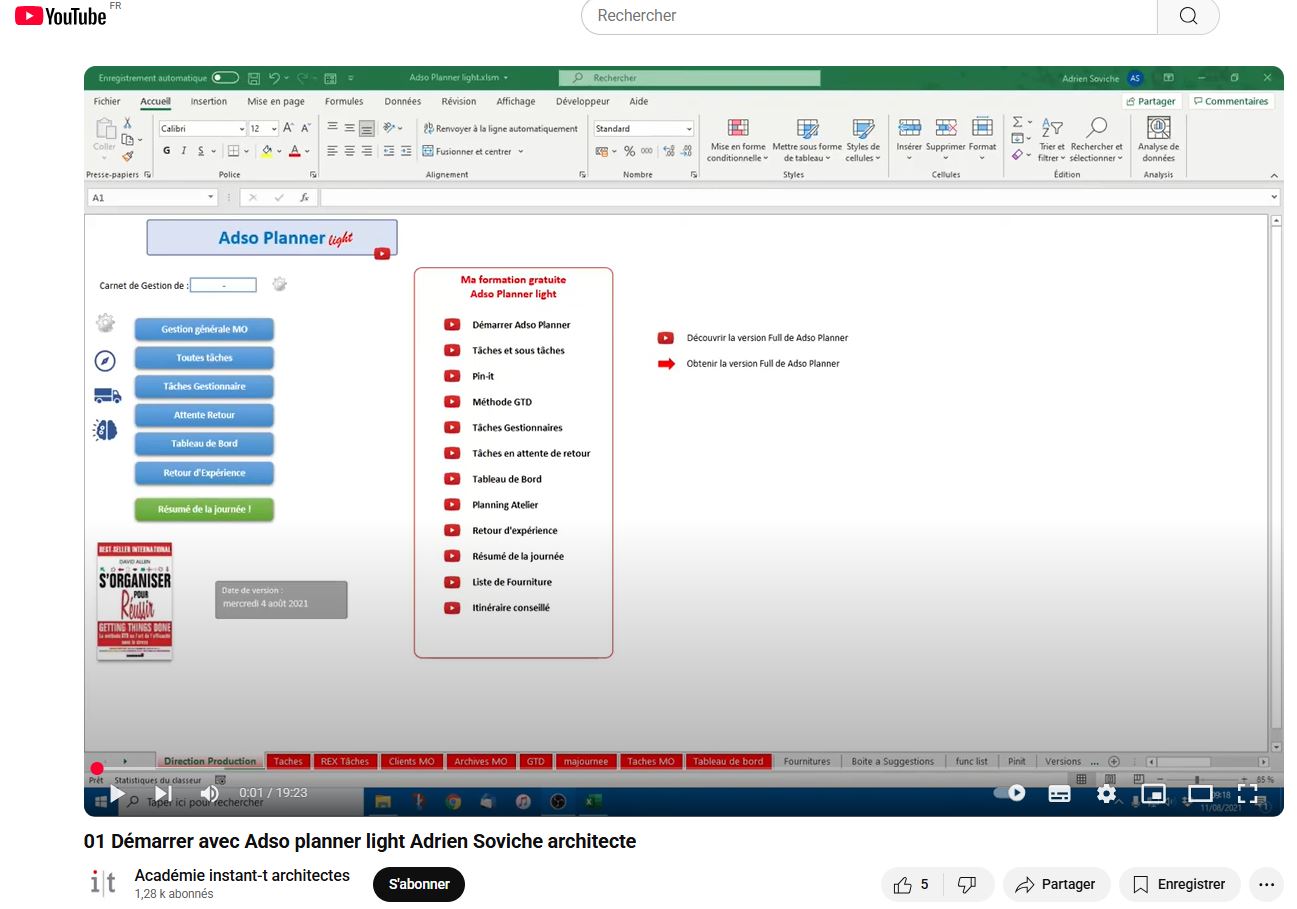Open the player settings gear menu

[x=1106, y=793]
